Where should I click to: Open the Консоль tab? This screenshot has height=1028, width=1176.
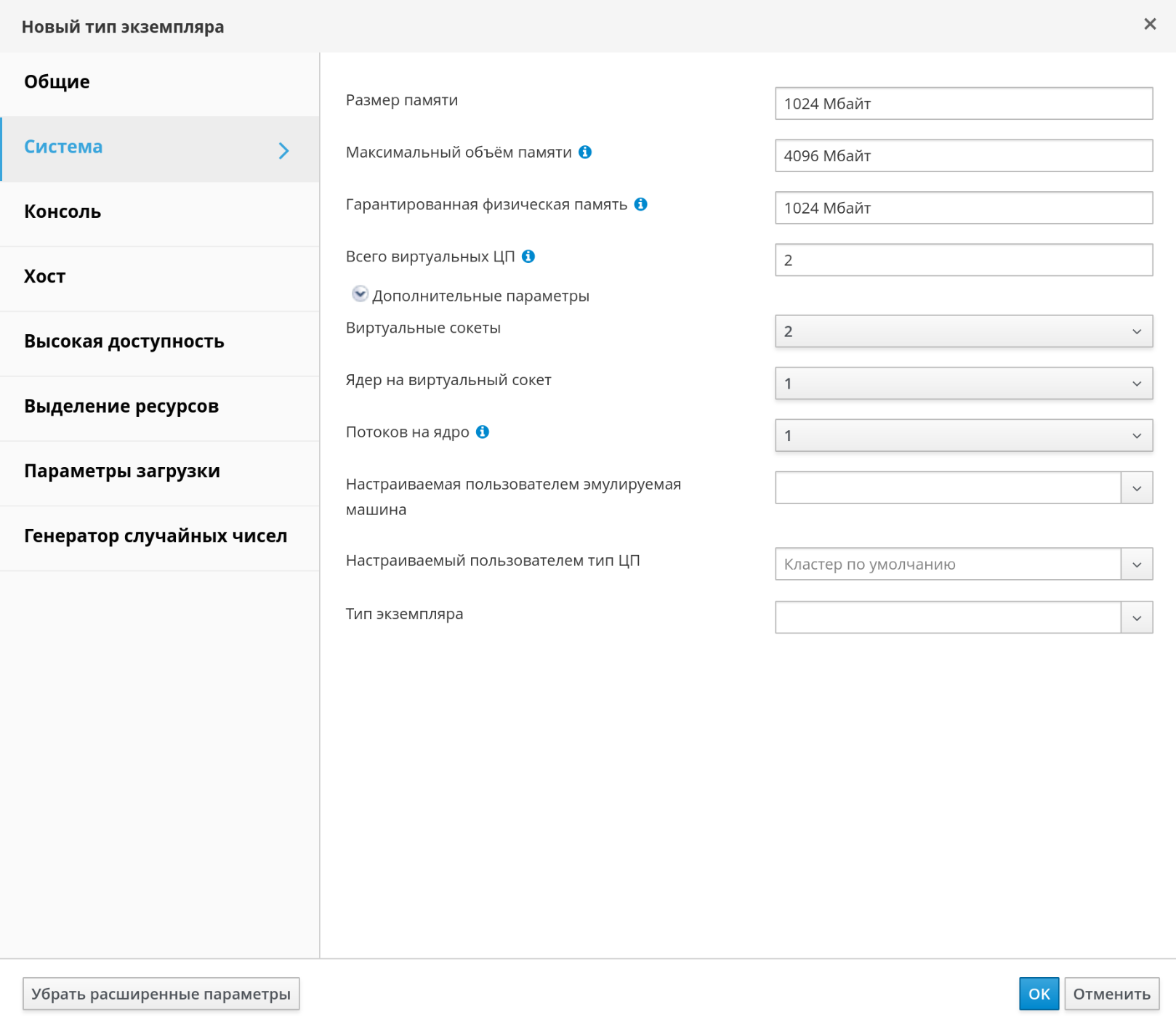[x=63, y=212]
